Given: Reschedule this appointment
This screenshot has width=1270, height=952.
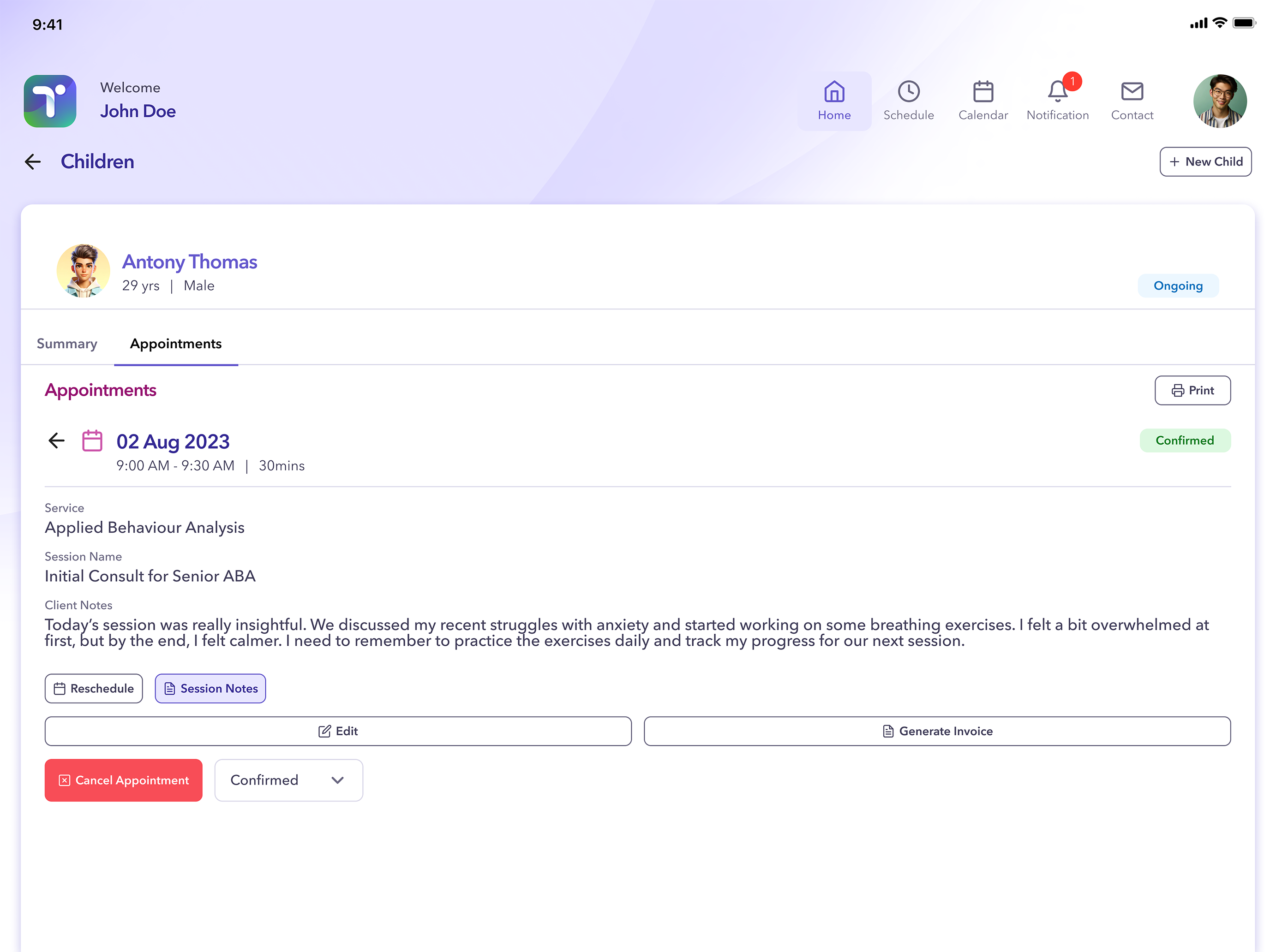Looking at the screenshot, I should pyautogui.click(x=94, y=689).
